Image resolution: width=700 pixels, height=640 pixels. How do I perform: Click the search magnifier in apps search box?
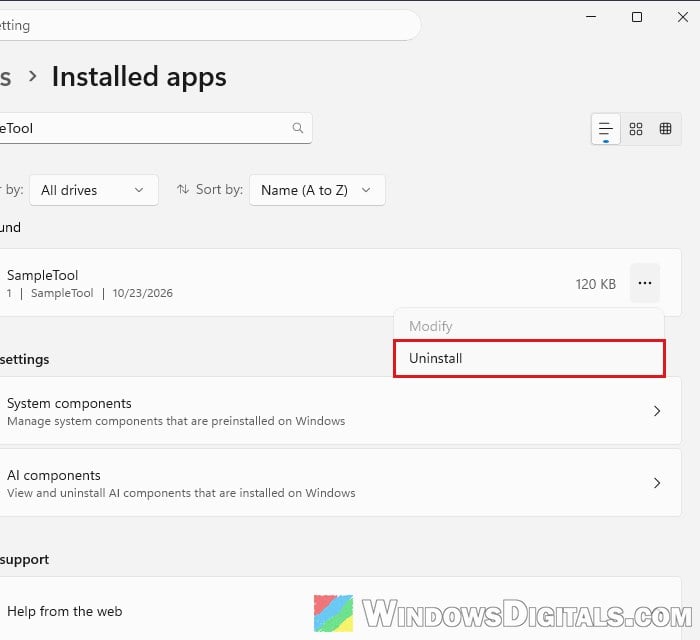(x=298, y=128)
